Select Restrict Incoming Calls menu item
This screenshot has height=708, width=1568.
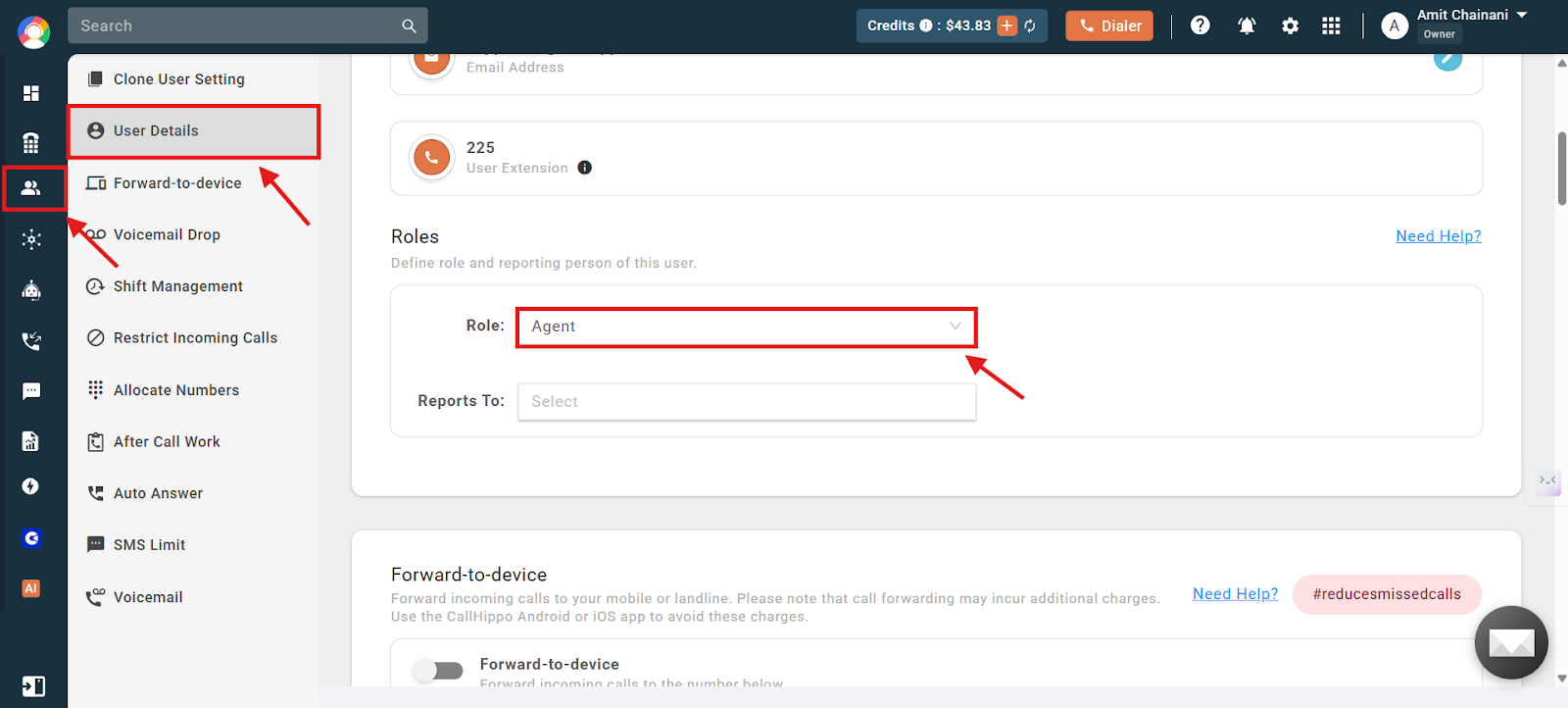tap(194, 337)
